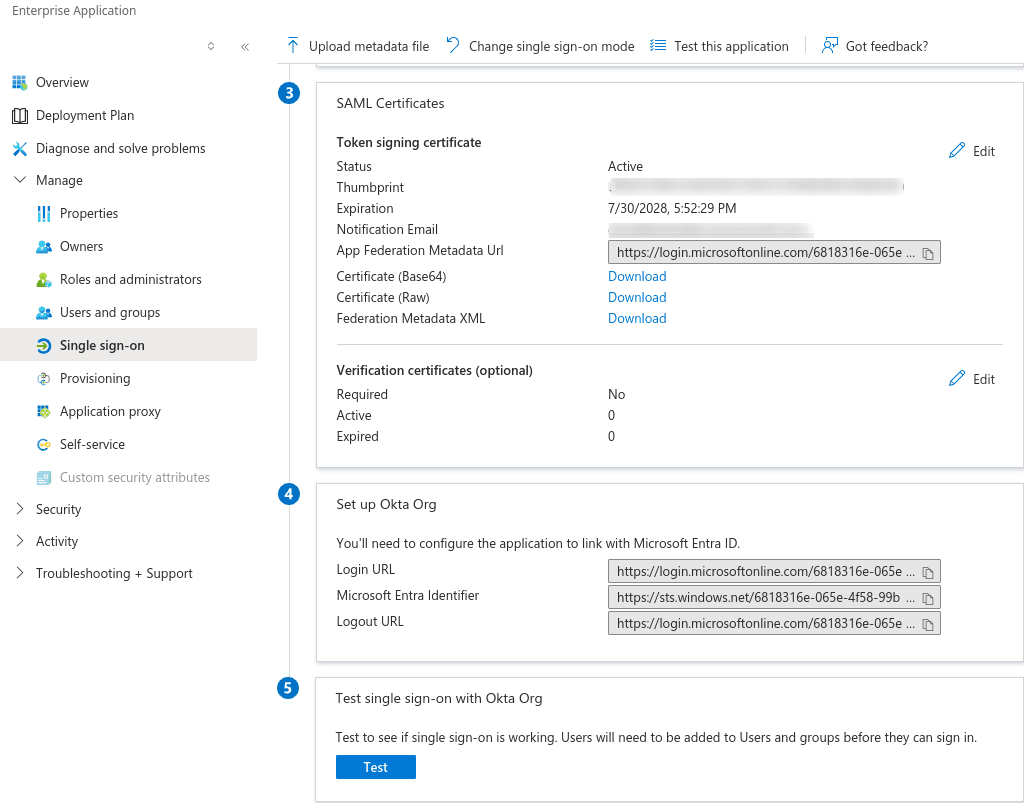The width and height of the screenshot is (1024, 803).
Task: Click the Upload metadata file arrow icon
Action: (293, 46)
